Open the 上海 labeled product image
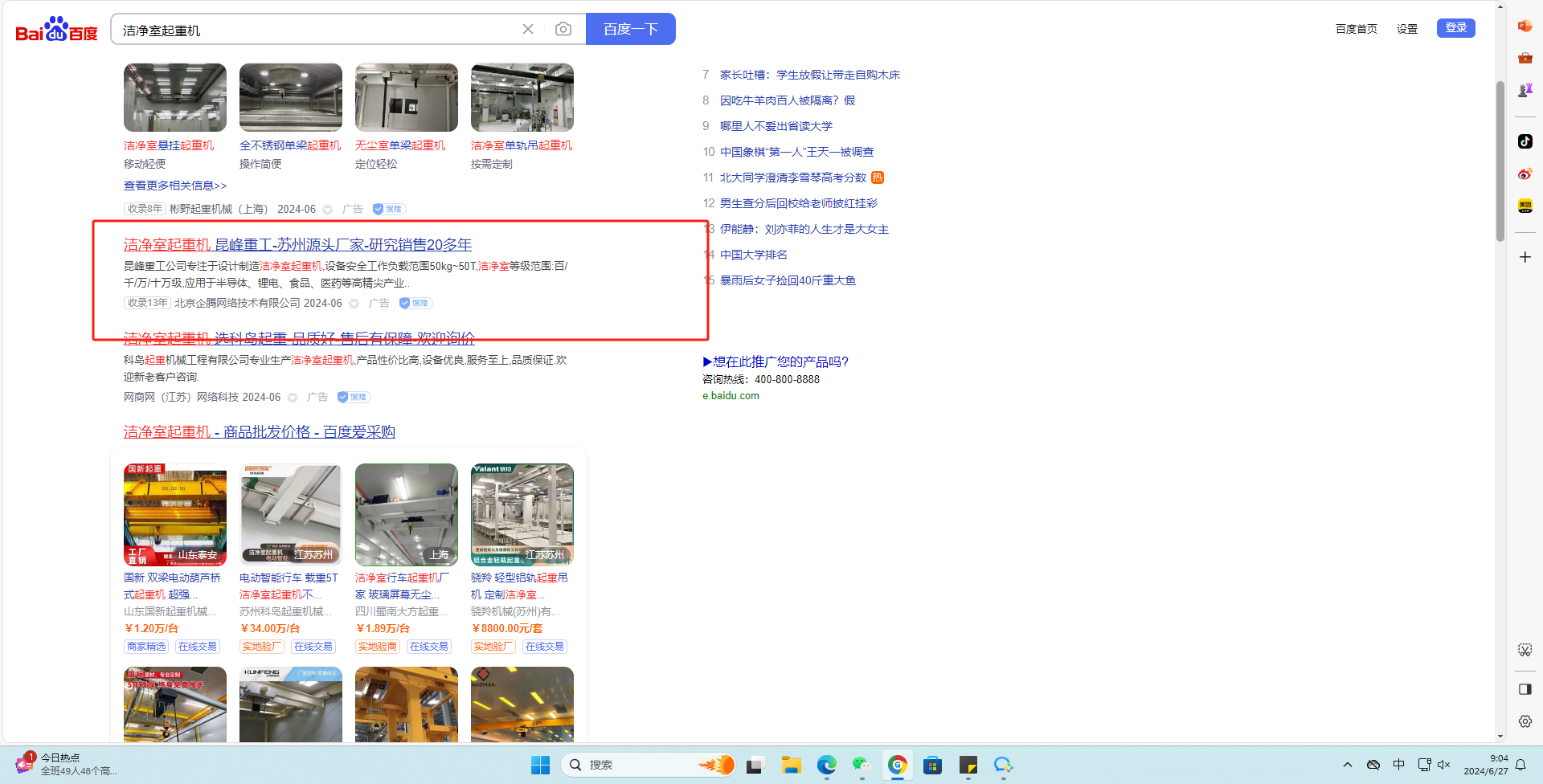 (x=407, y=515)
